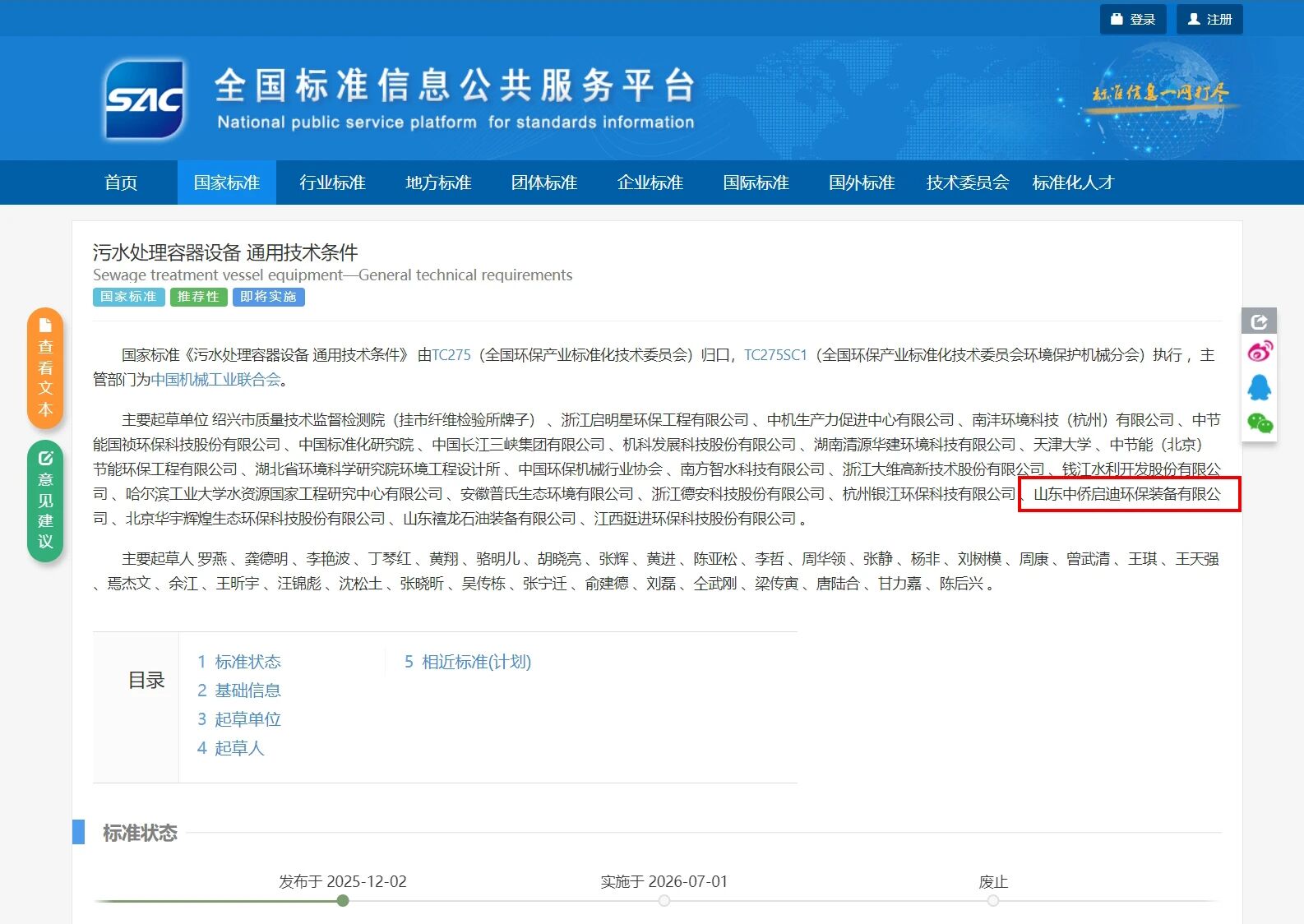Open the 查看文本 side button

(x=45, y=368)
